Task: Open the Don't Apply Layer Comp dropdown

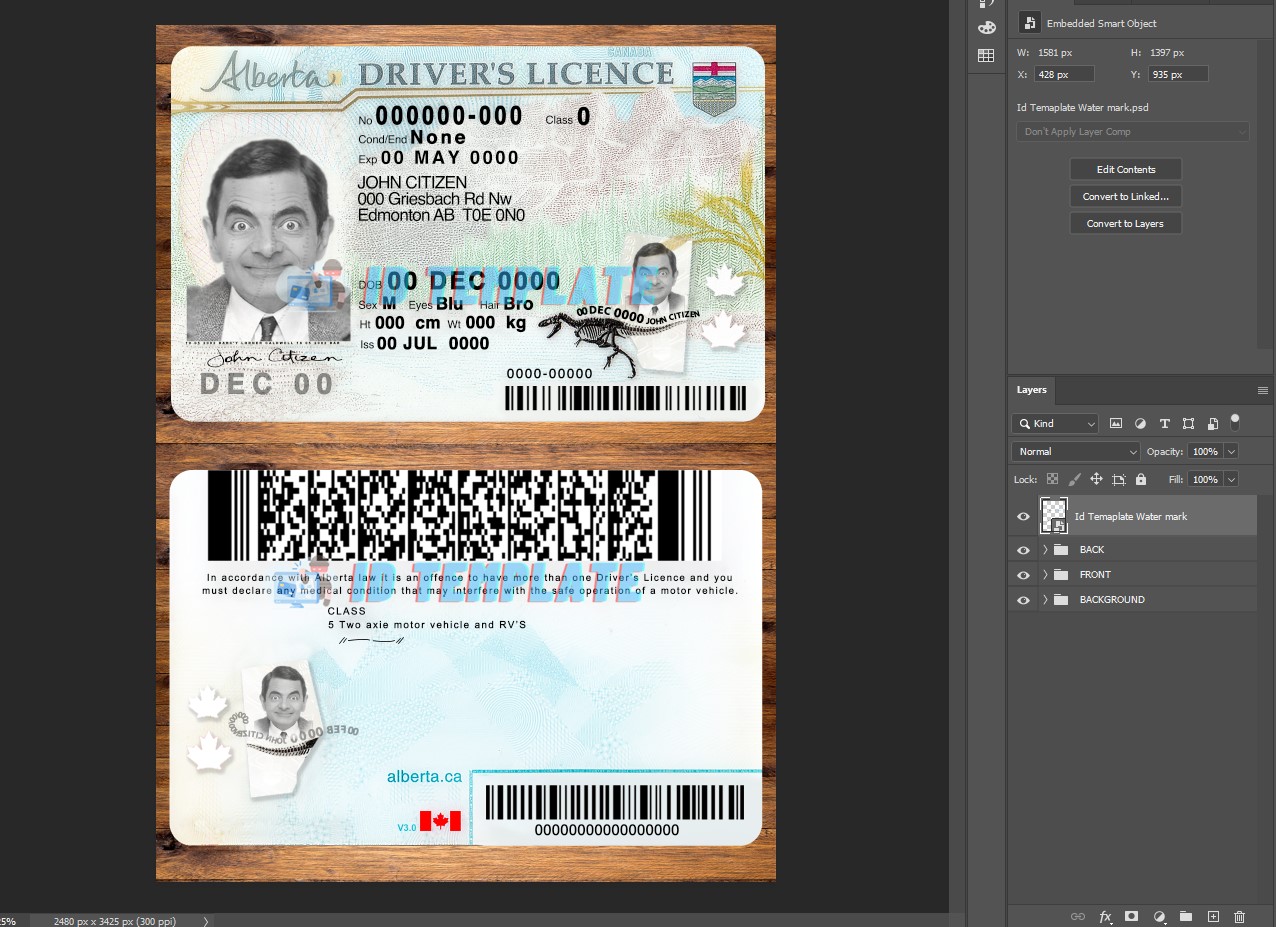Action: (1133, 132)
